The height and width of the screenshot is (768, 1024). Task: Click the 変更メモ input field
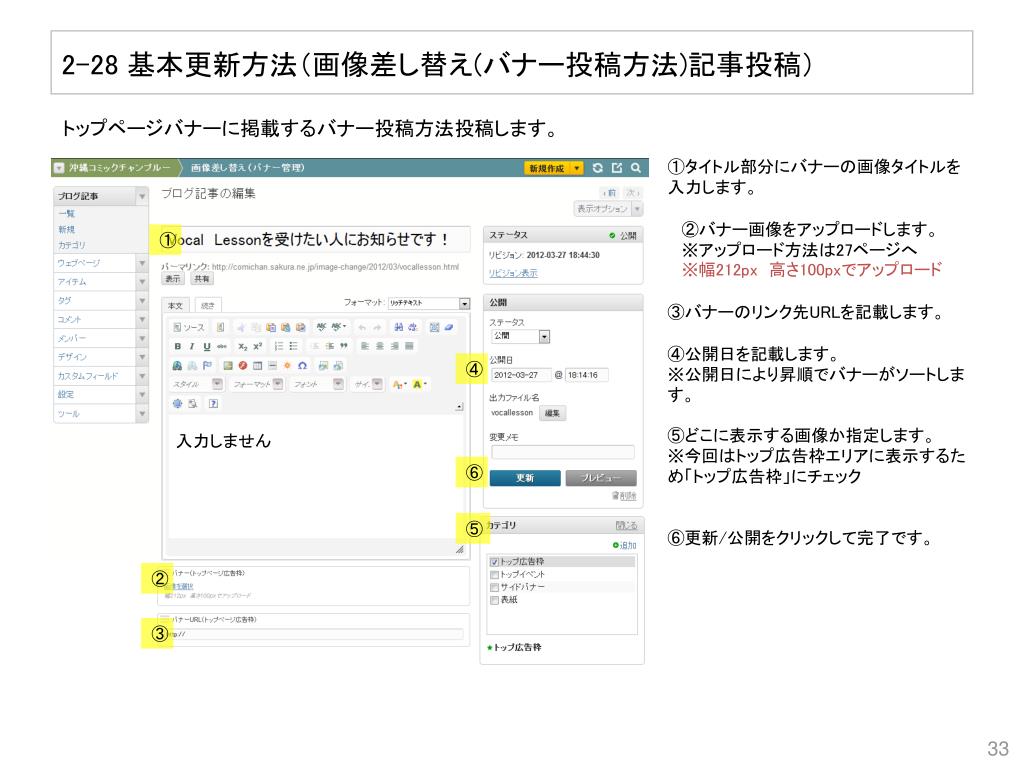(x=562, y=453)
